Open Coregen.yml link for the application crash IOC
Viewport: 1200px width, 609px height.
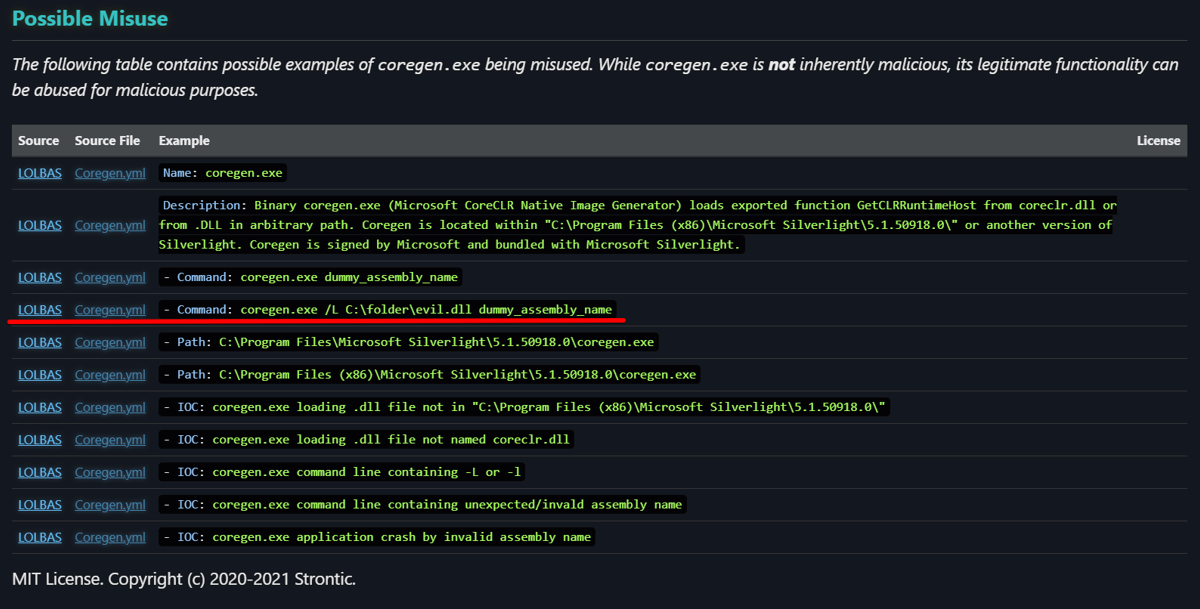[x=110, y=537]
